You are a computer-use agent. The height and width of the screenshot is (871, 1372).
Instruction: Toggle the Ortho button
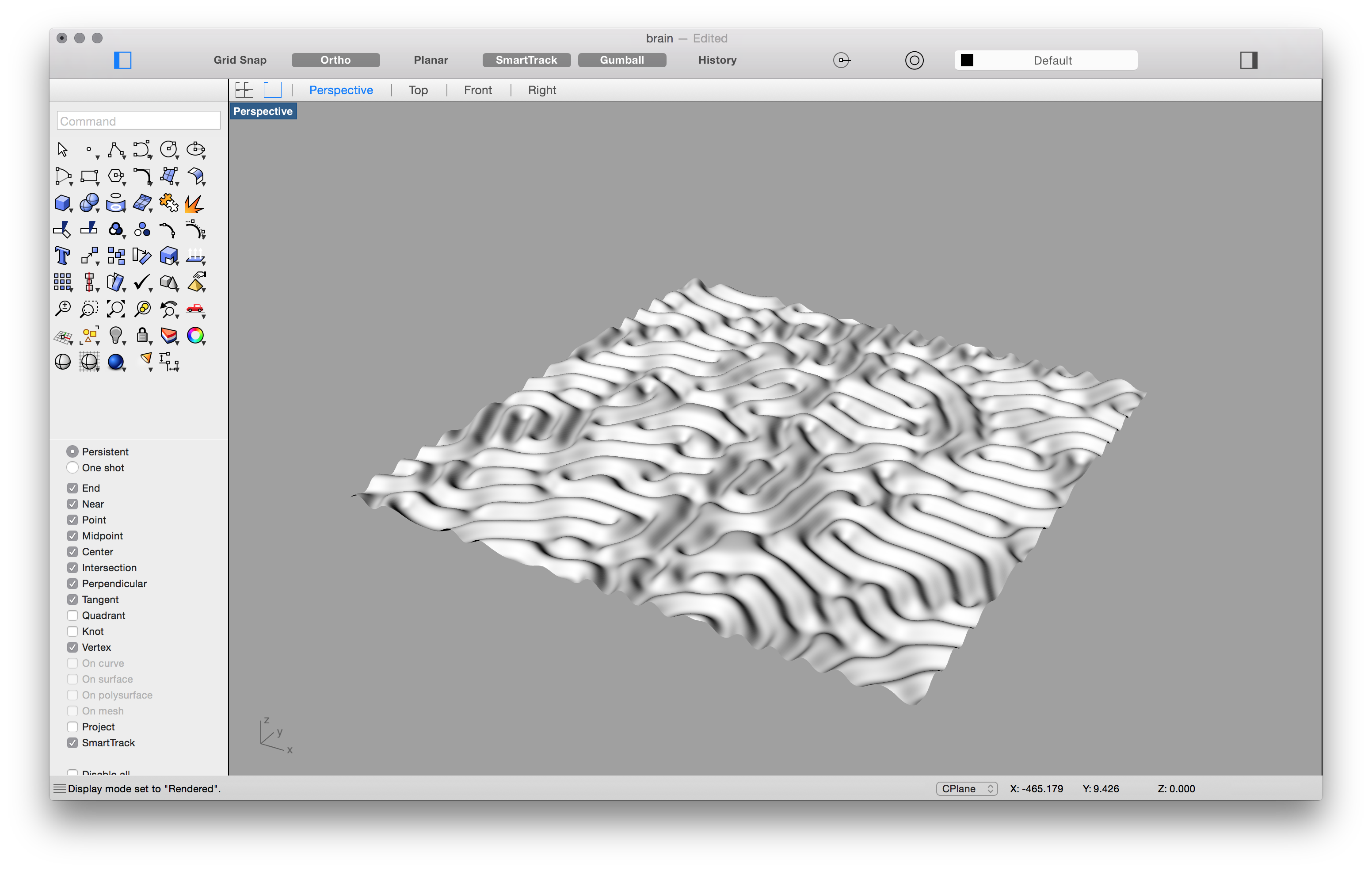[335, 60]
